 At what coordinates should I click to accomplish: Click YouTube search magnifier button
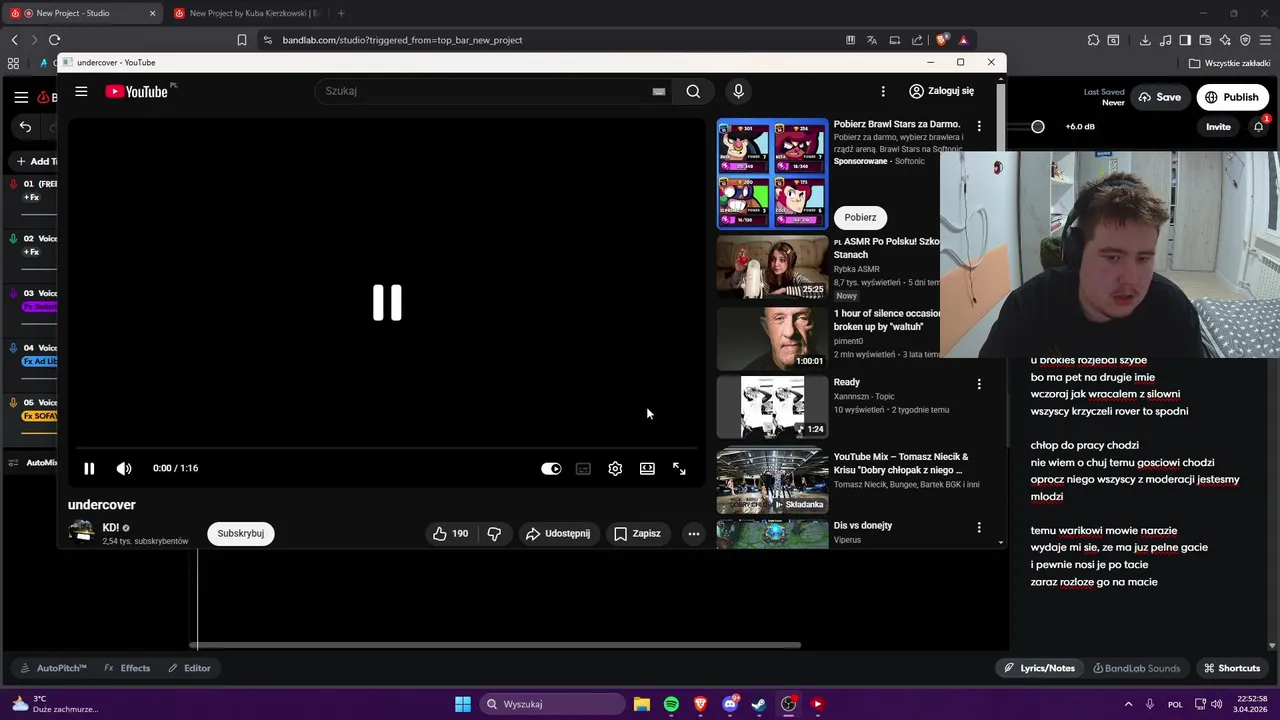(693, 91)
